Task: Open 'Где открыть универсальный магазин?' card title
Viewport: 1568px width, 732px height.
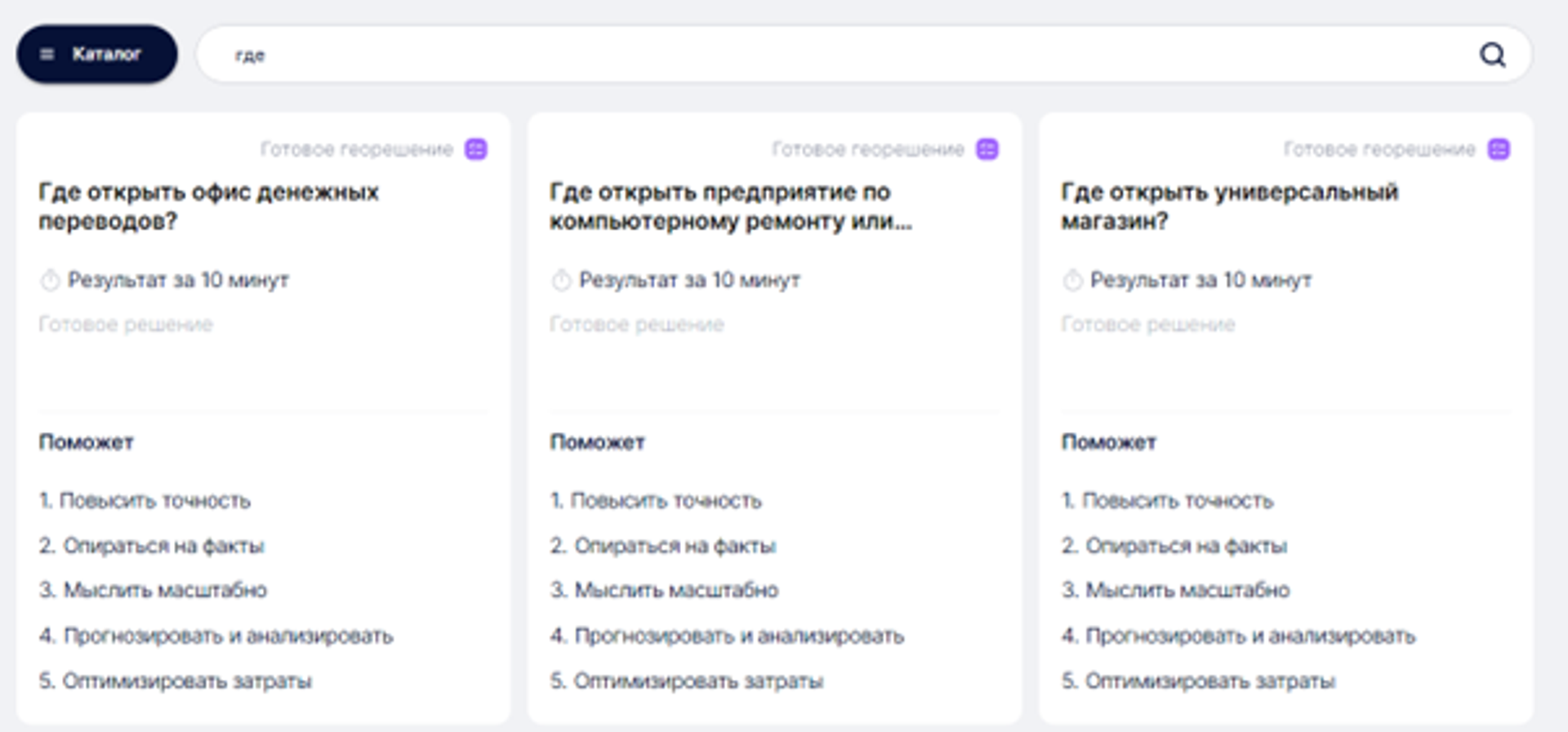Action: (x=1229, y=206)
